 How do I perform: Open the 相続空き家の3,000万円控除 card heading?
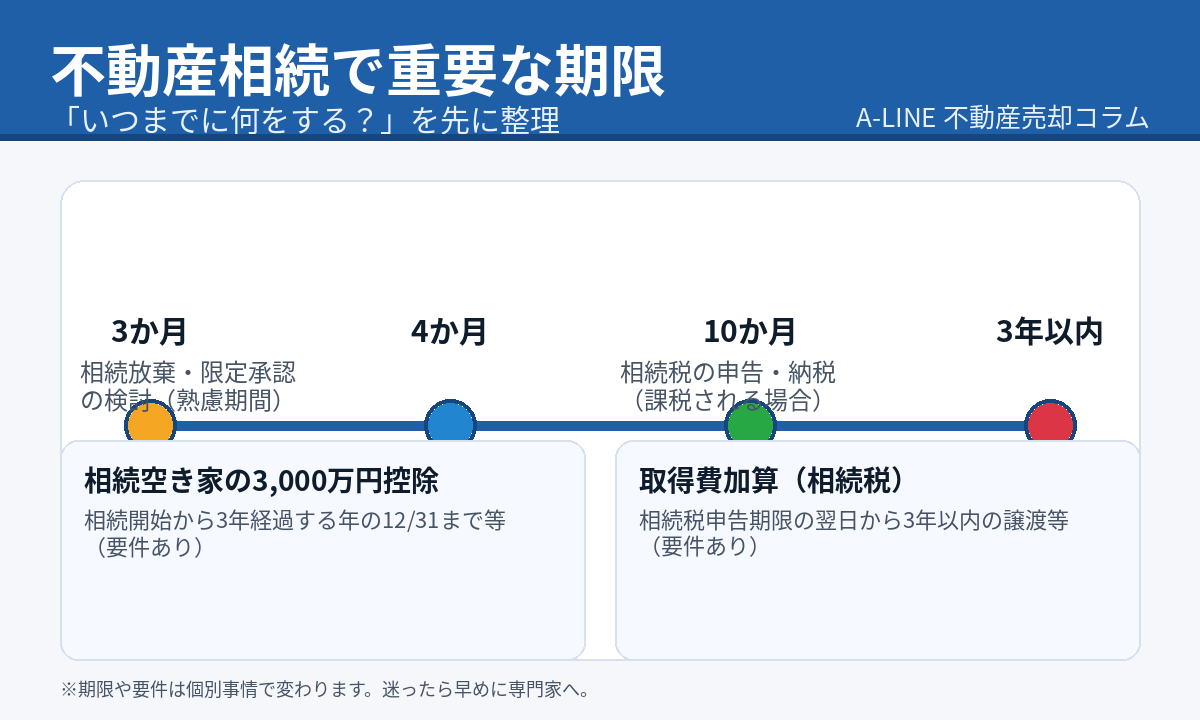(x=262, y=481)
